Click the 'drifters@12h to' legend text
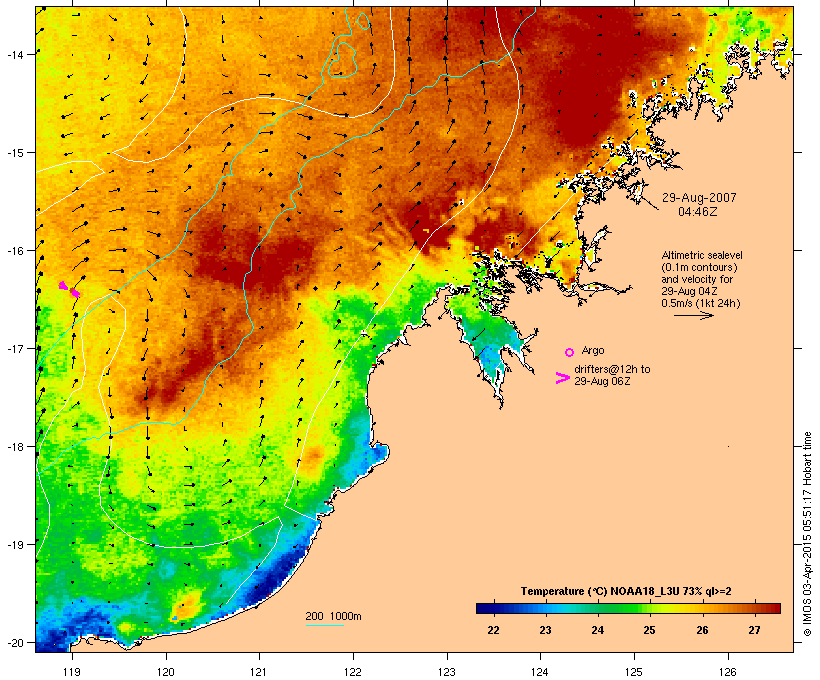This screenshot has width=820, height=680. 612,369
